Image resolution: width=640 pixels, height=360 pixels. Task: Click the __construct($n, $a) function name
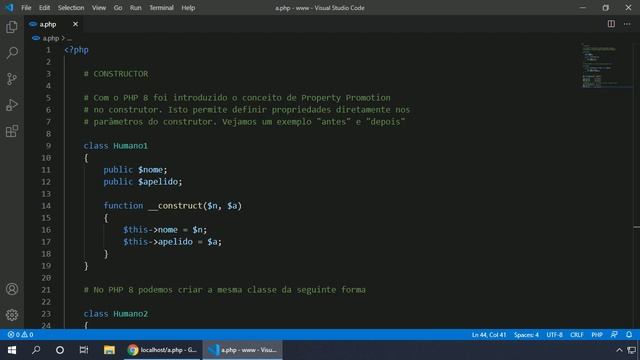[x=195, y=206]
